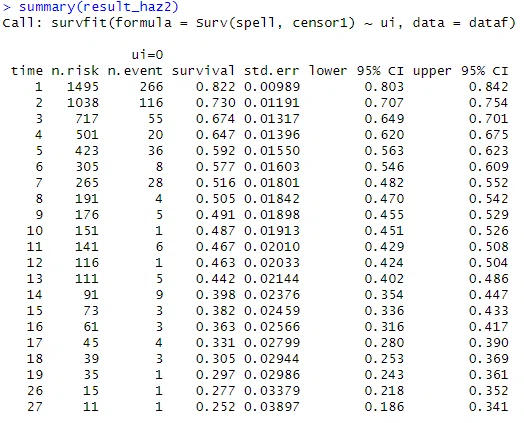Click the ui=0 group header
The image size is (524, 423).
click(147, 55)
